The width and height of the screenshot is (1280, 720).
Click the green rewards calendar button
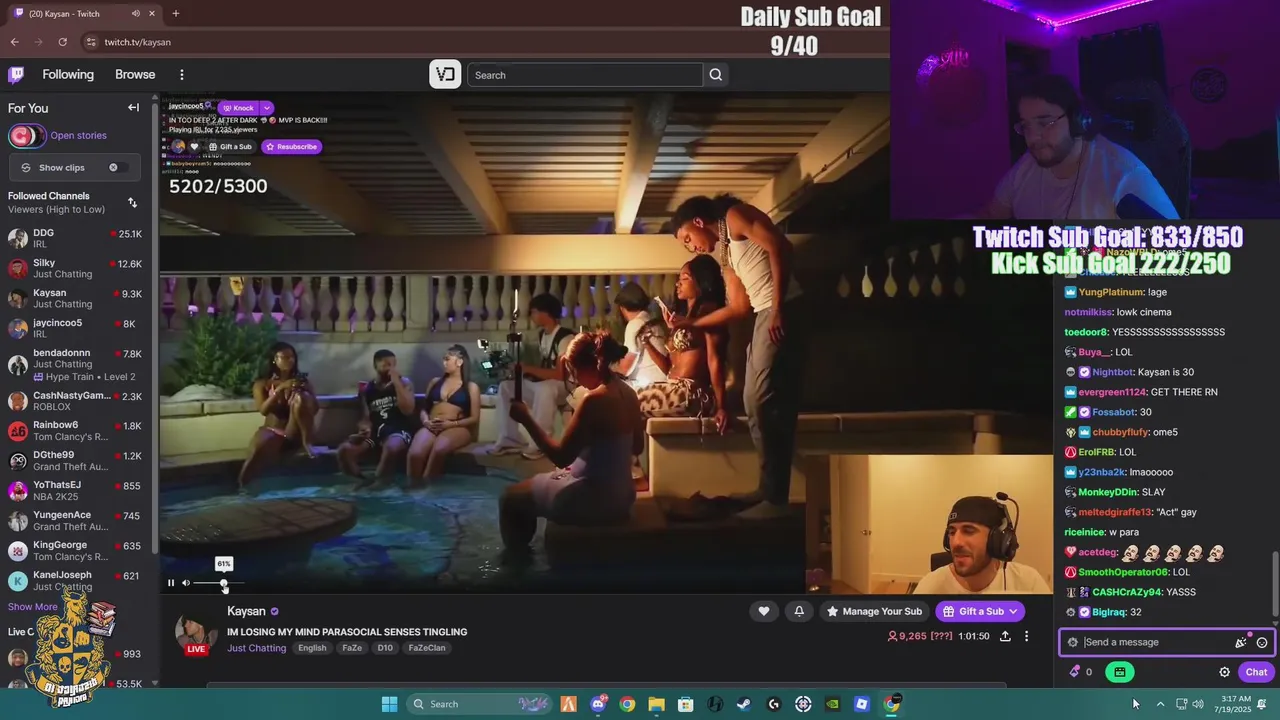pos(1120,672)
